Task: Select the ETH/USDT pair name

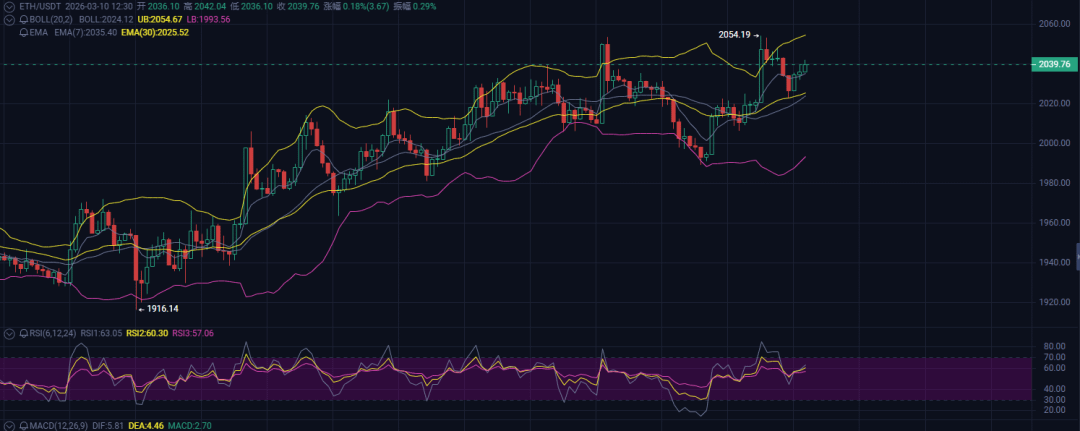Action: coord(41,6)
